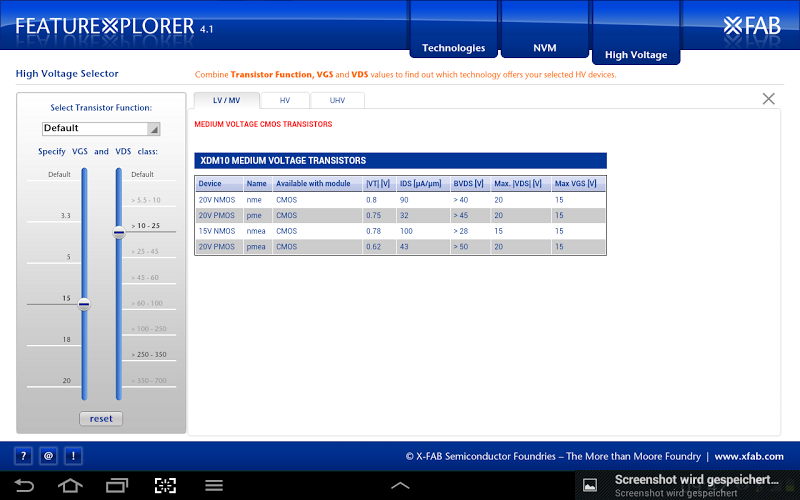Switch to the UHV tab
Screen dimensions: 800x500
[x=337, y=101]
